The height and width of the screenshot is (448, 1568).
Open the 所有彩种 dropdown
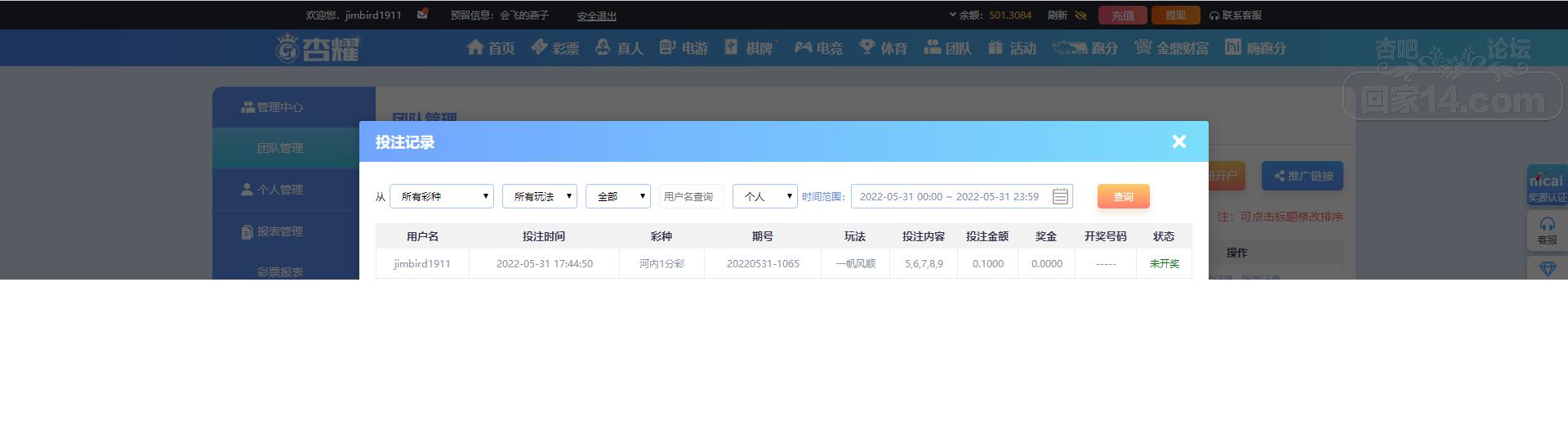(x=442, y=196)
